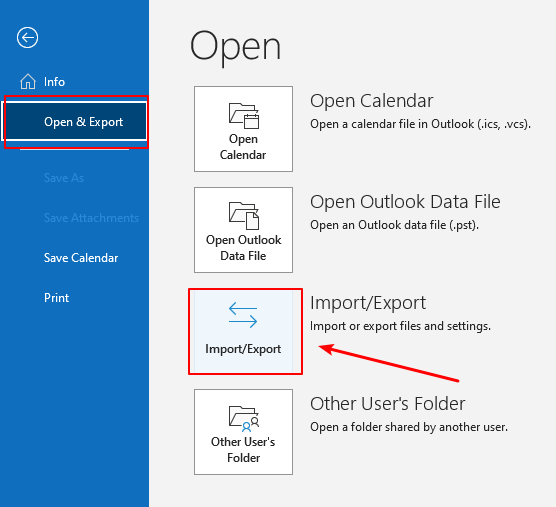
Task: Open the Print menu item
Action: (56, 298)
